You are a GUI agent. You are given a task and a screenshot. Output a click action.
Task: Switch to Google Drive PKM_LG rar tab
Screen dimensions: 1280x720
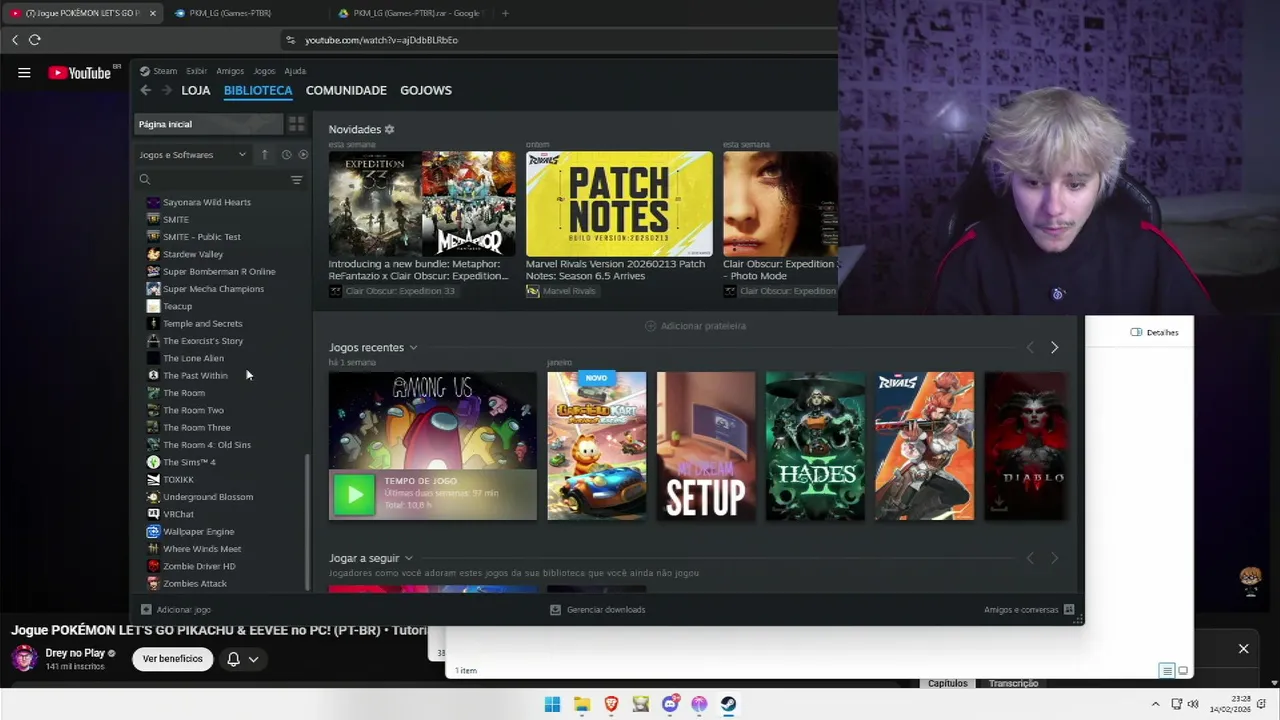click(410, 13)
